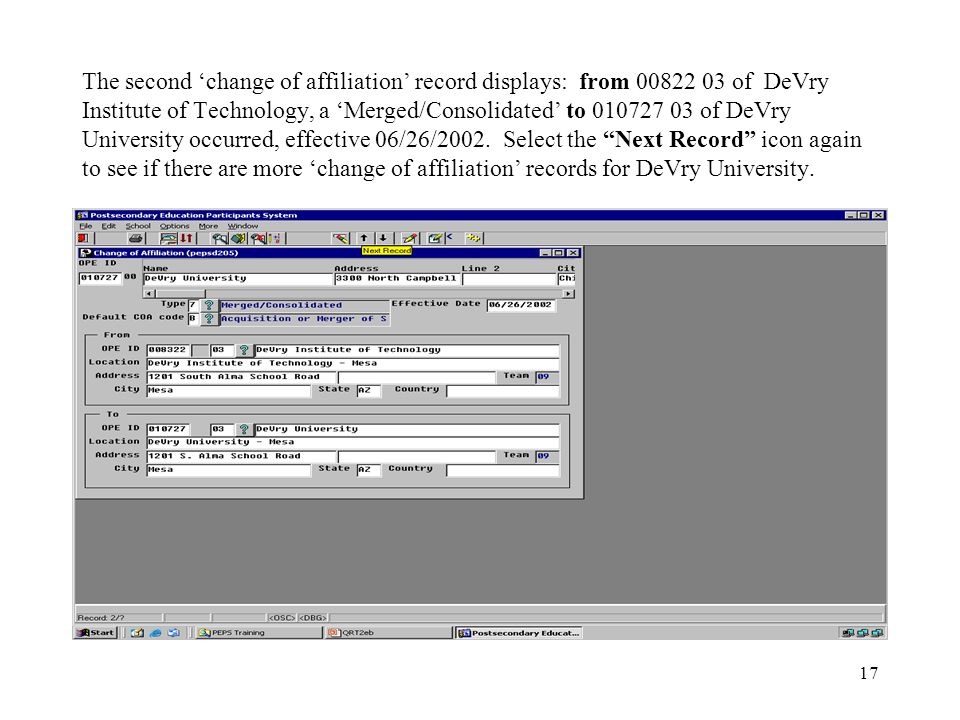Click the pencil edit icon in toolbar
This screenshot has height=720, width=960.
pos(410,238)
